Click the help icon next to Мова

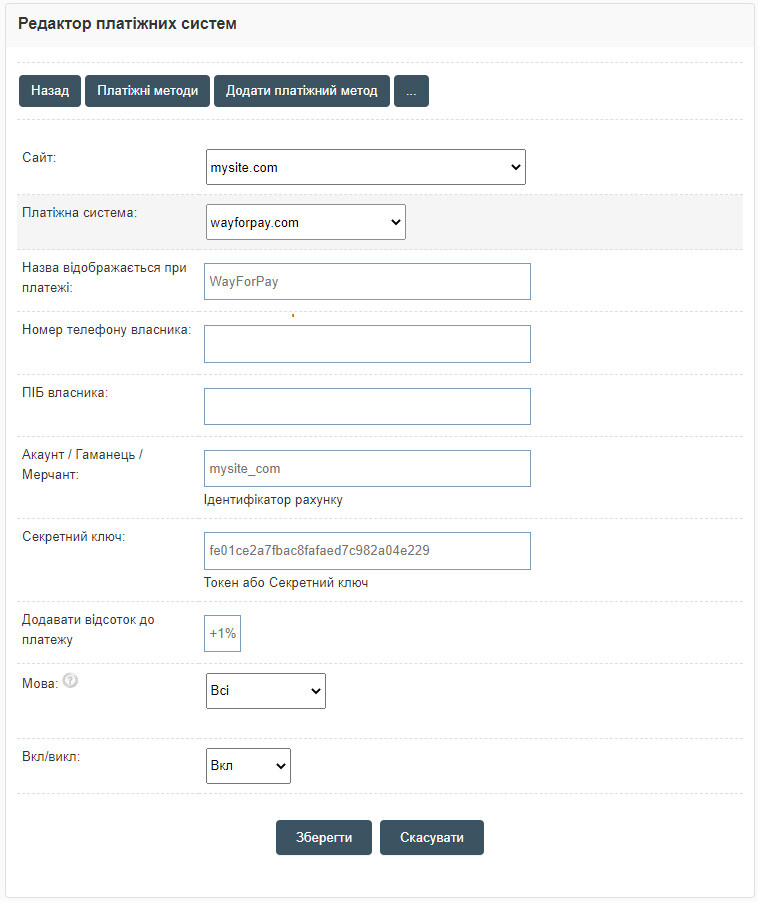(70, 681)
